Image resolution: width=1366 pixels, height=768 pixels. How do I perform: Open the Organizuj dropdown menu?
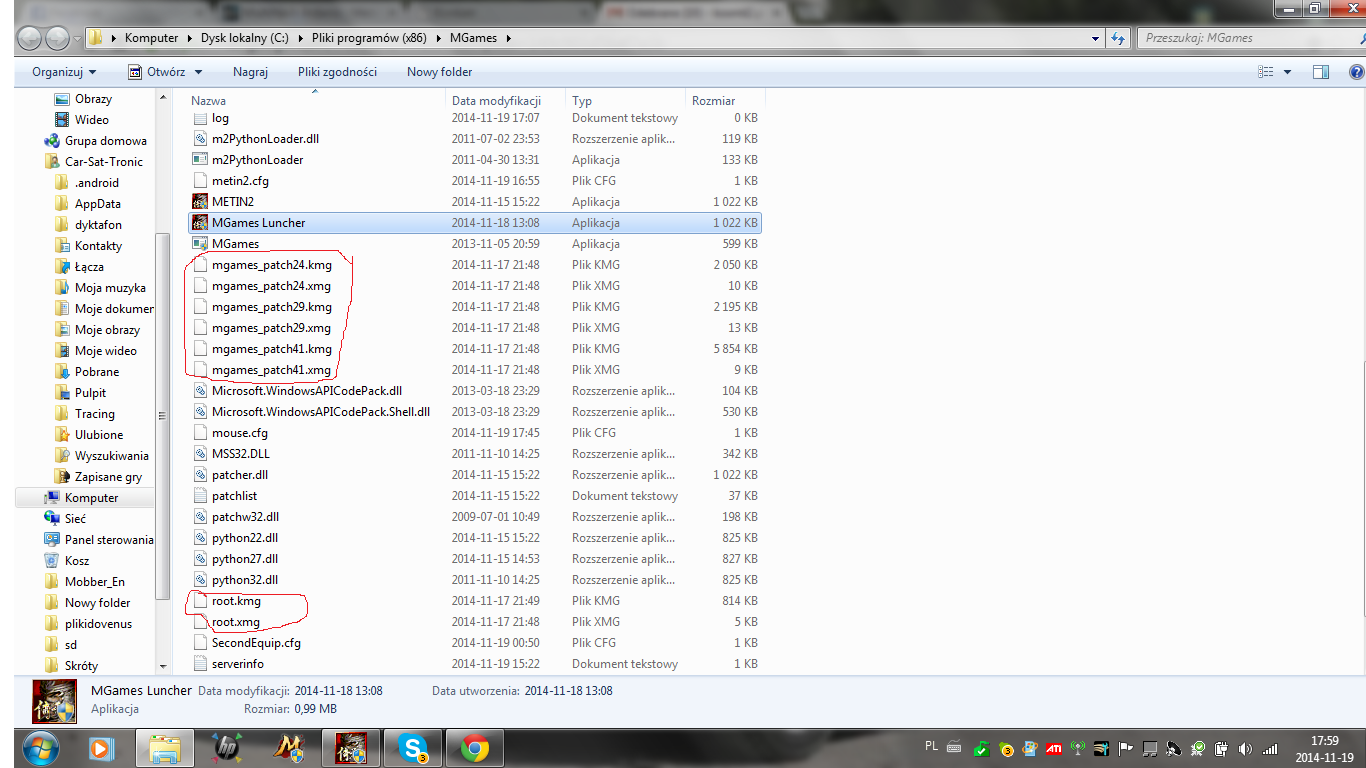[x=64, y=72]
